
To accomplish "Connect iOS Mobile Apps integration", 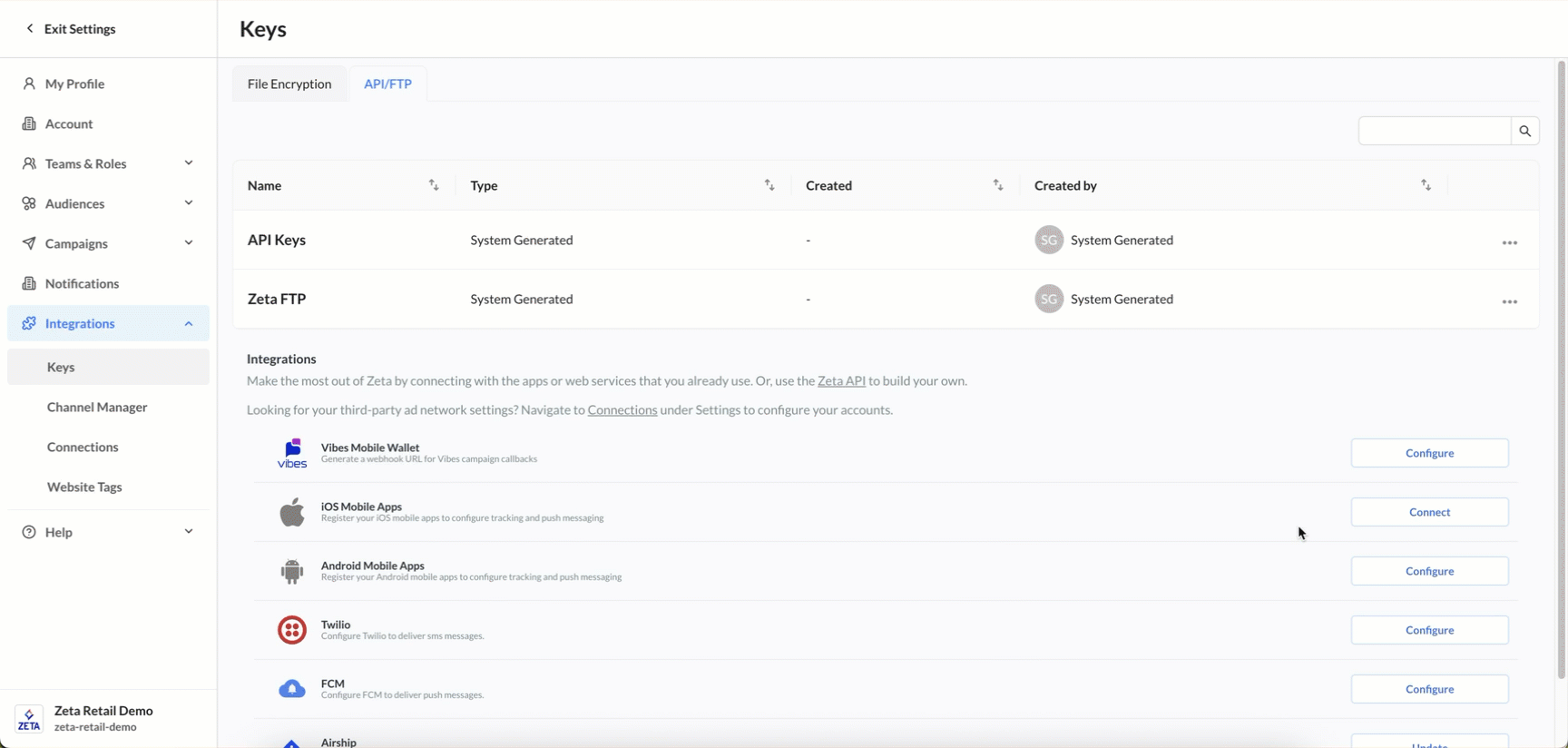I will pyautogui.click(x=1429, y=512).
